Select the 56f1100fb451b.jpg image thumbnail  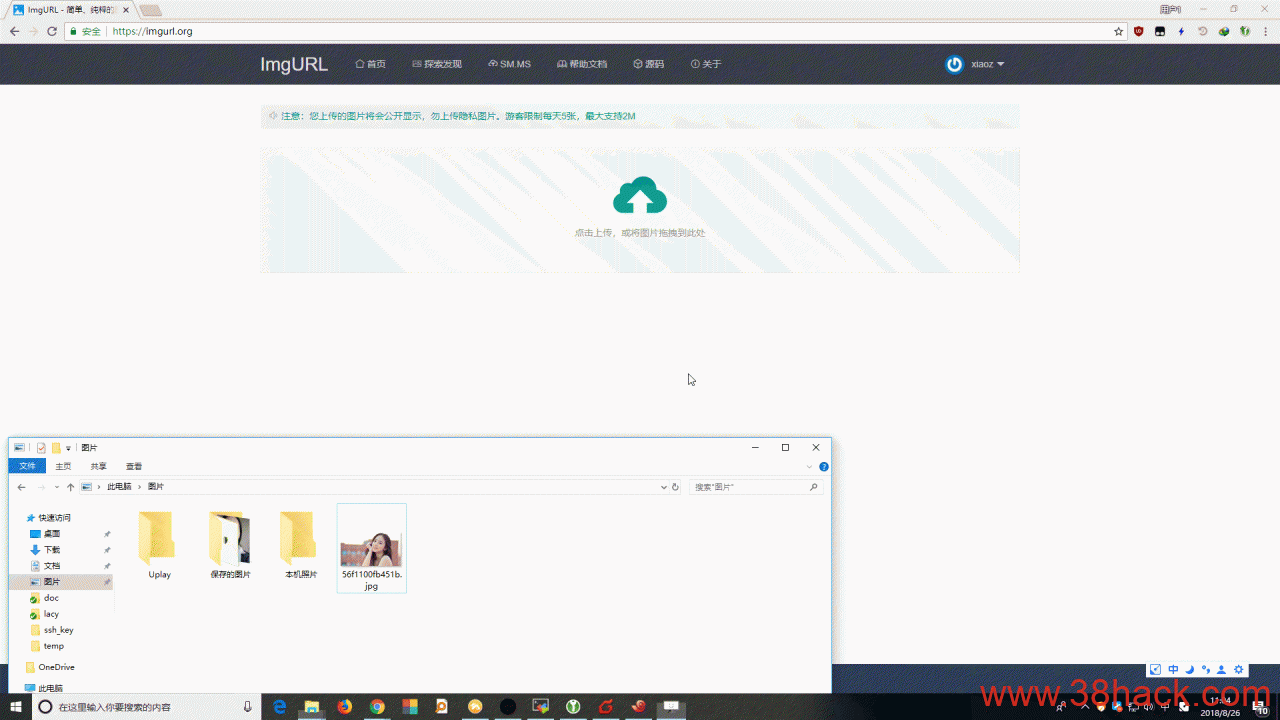371,548
